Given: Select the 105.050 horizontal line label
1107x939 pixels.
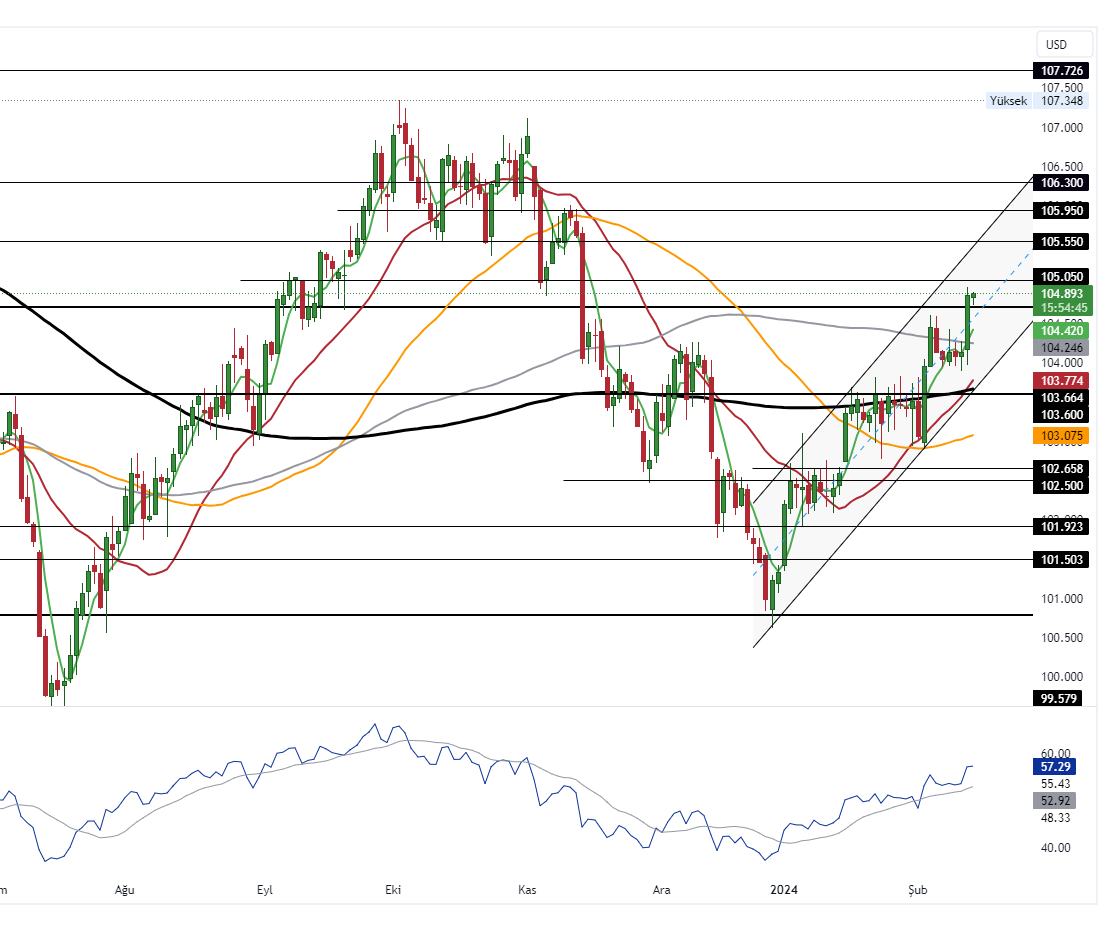Looking at the screenshot, I should point(1062,277).
